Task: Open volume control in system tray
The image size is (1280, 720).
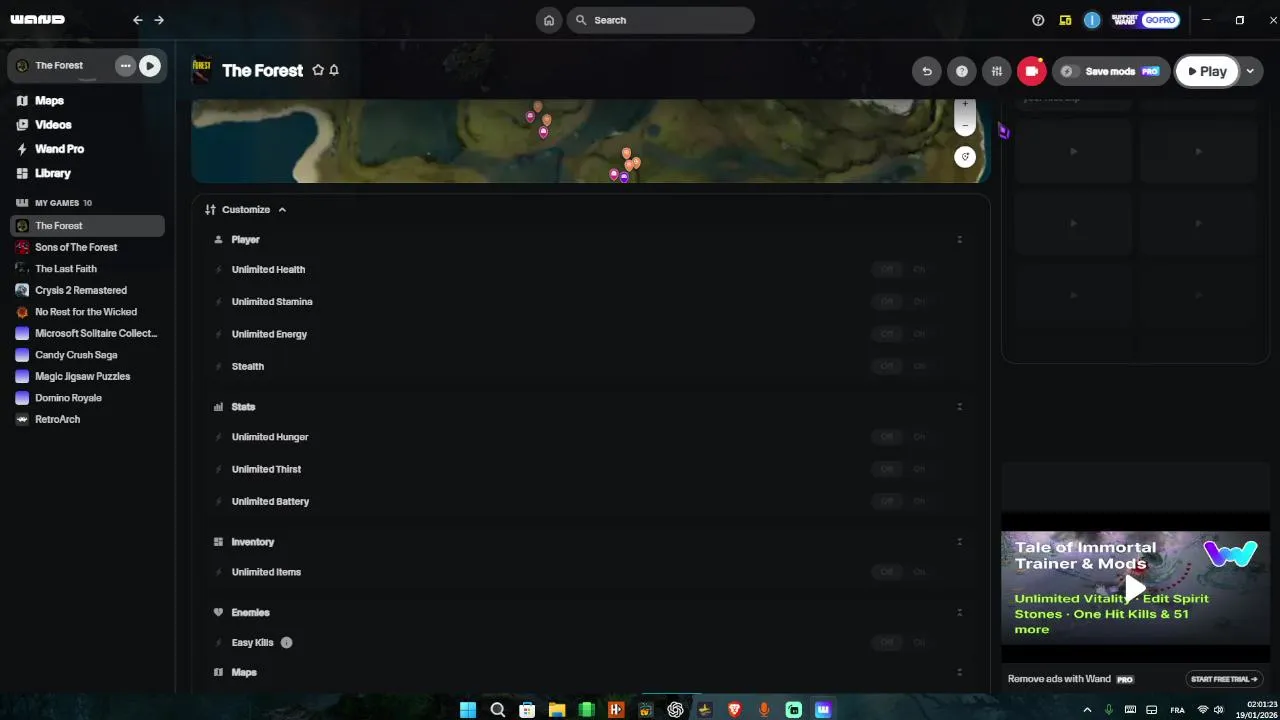Action: pyautogui.click(x=1218, y=710)
